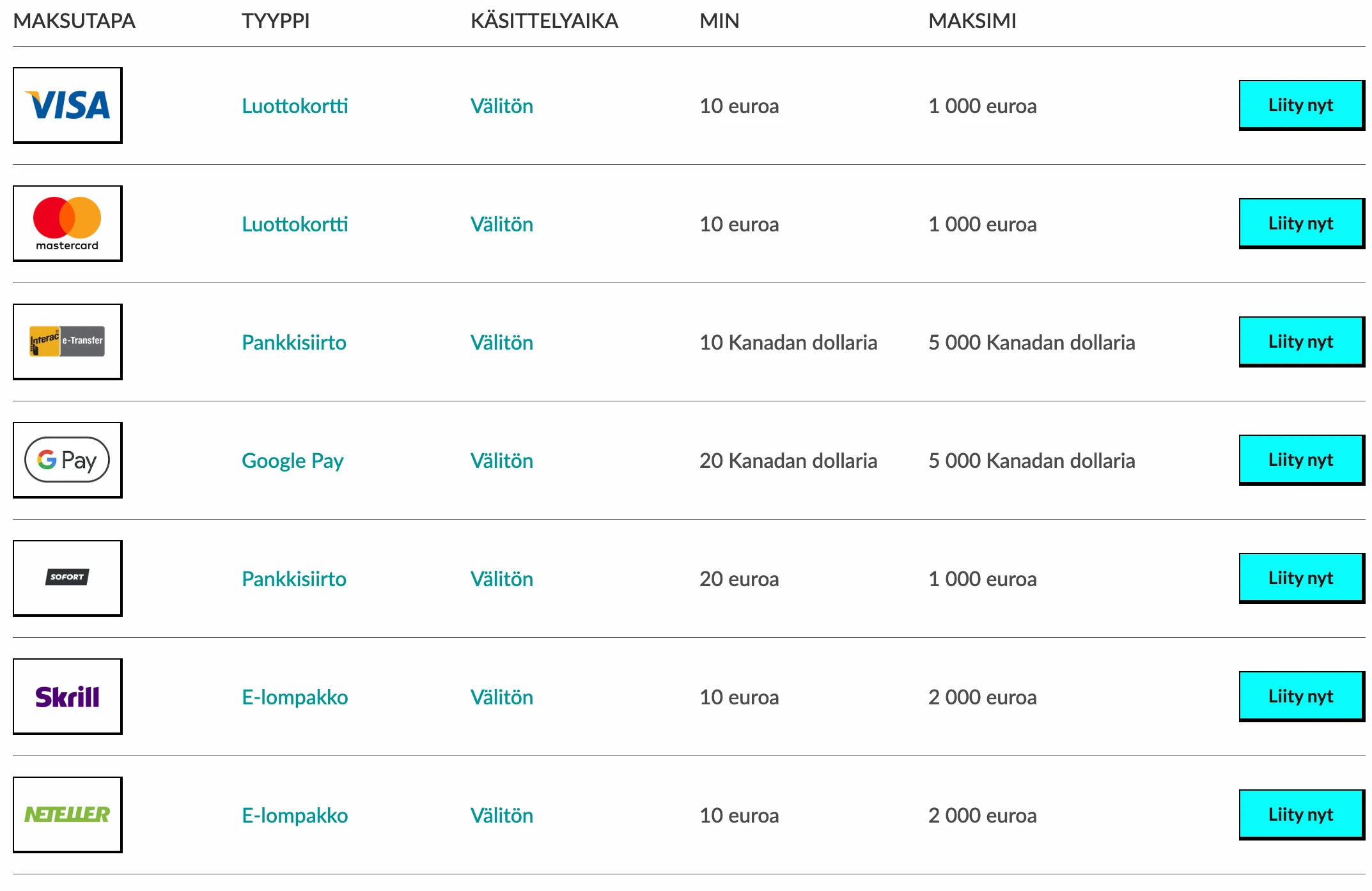Click the Pankkisiirto link next to Interac
1372x891 pixels.
click(294, 342)
